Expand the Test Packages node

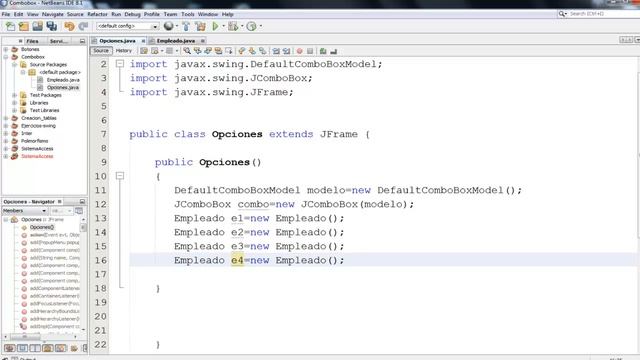pos(14,95)
